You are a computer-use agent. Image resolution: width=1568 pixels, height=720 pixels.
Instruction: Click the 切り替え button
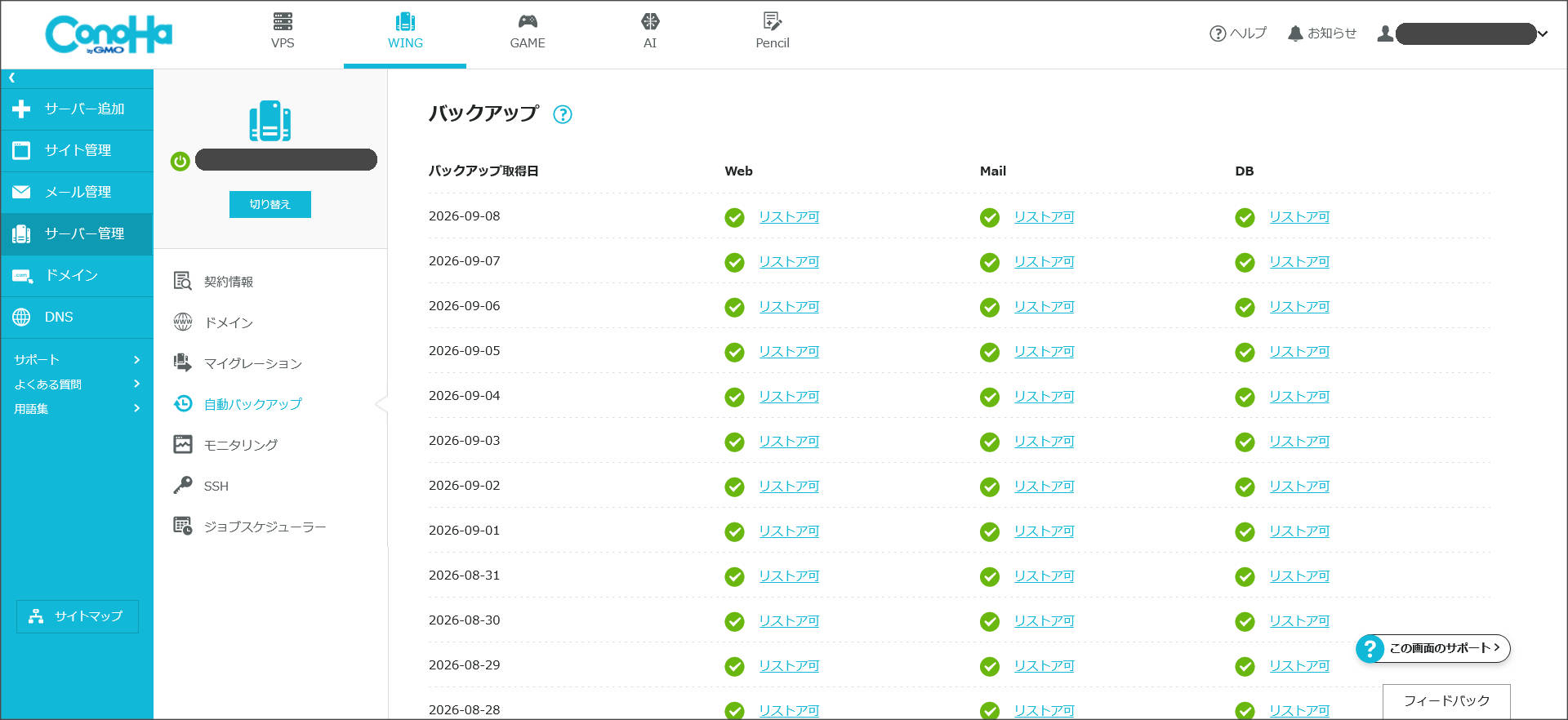click(x=270, y=204)
